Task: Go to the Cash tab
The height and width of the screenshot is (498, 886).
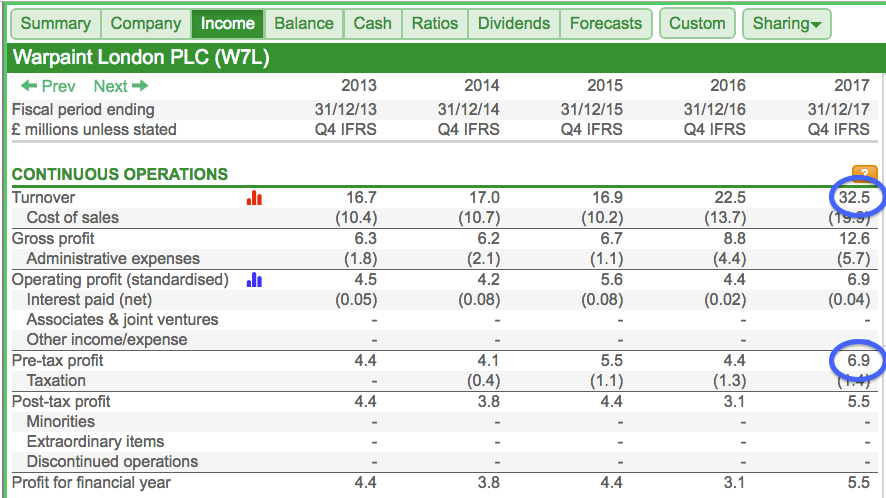Action: 372,23
